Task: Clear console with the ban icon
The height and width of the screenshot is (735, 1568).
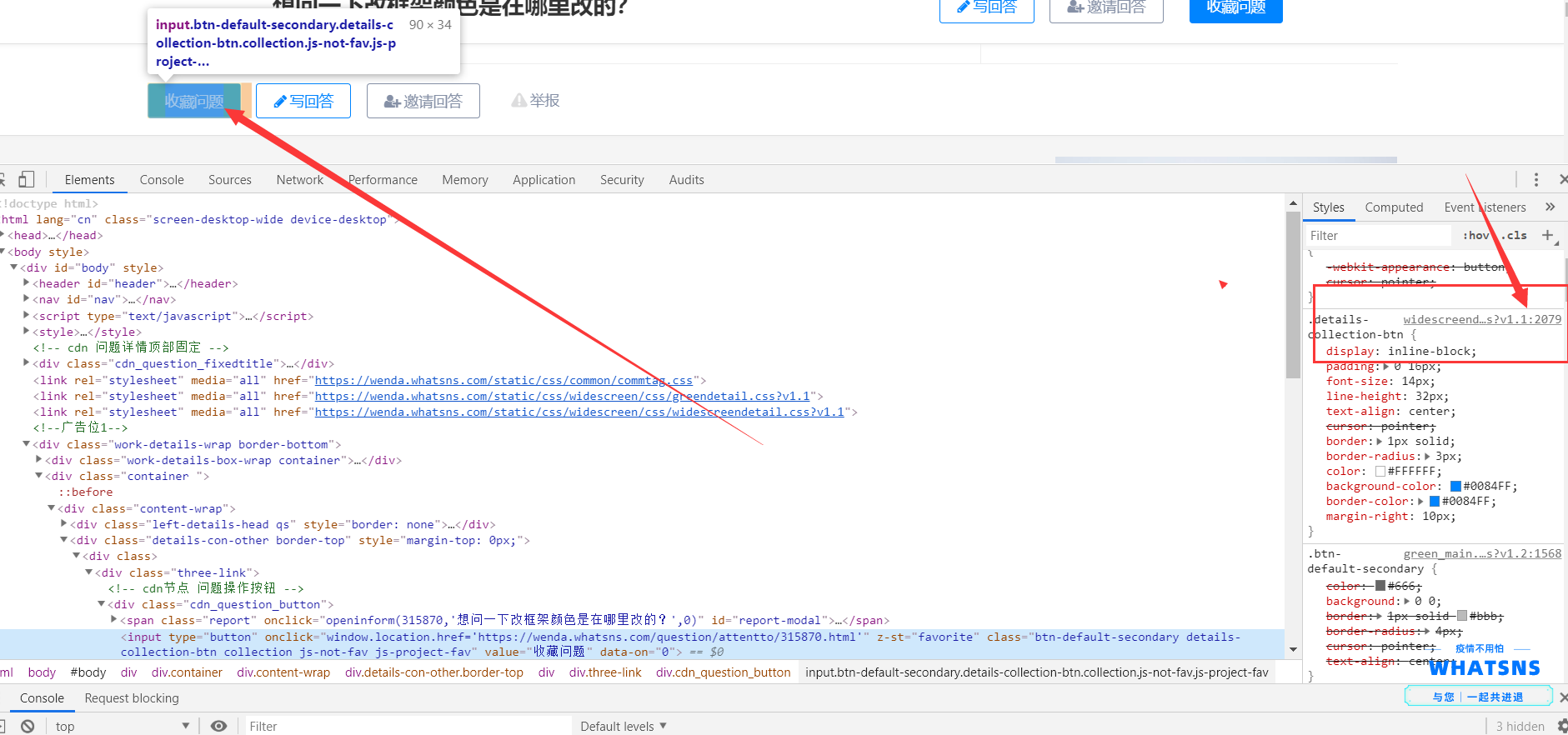Action: tap(28, 726)
